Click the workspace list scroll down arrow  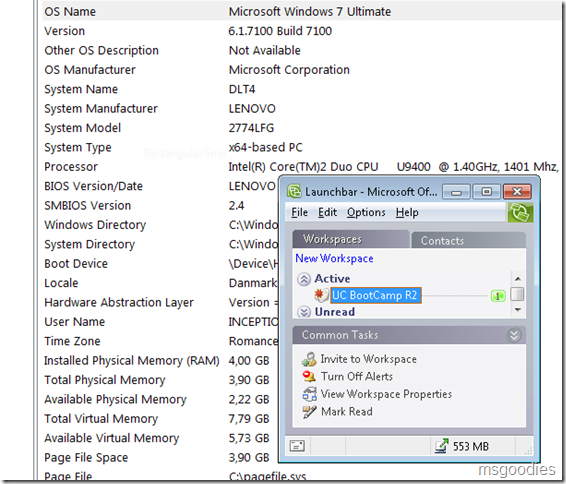click(518, 310)
